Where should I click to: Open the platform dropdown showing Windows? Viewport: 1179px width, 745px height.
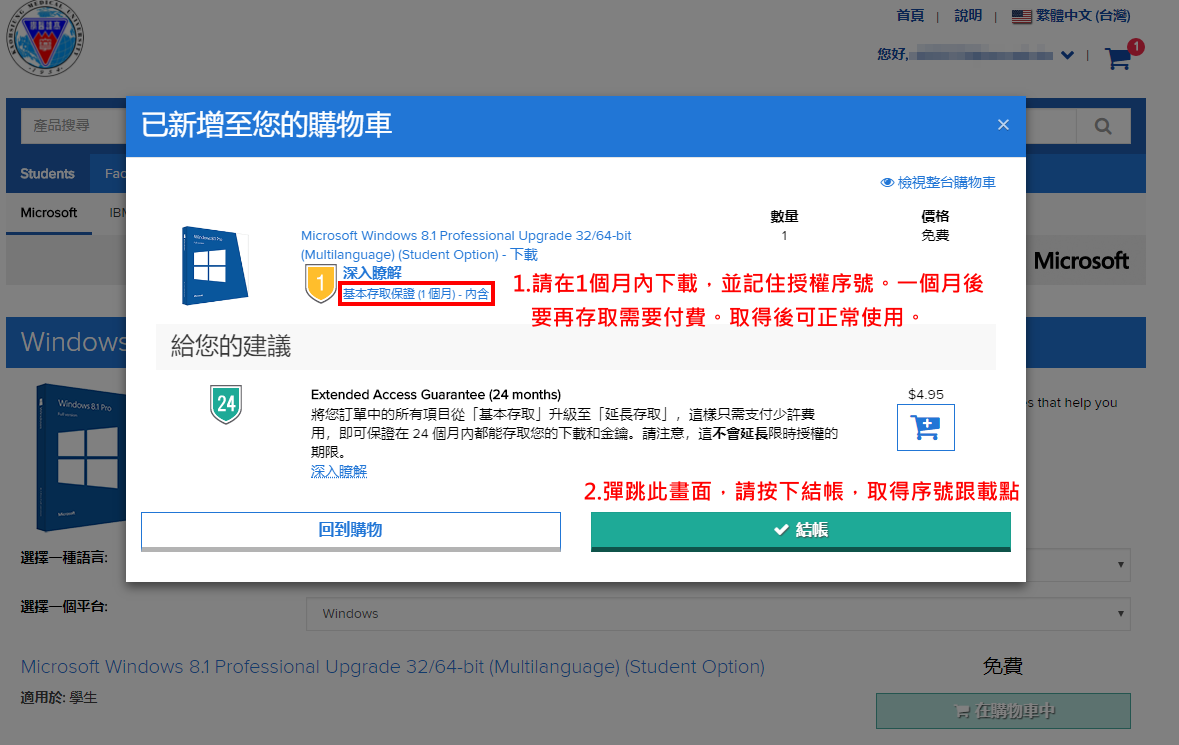[x=718, y=614]
